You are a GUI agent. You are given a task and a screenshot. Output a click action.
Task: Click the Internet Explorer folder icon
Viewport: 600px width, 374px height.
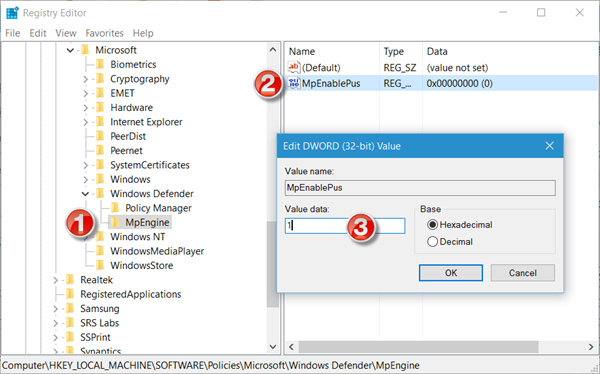click(100, 122)
